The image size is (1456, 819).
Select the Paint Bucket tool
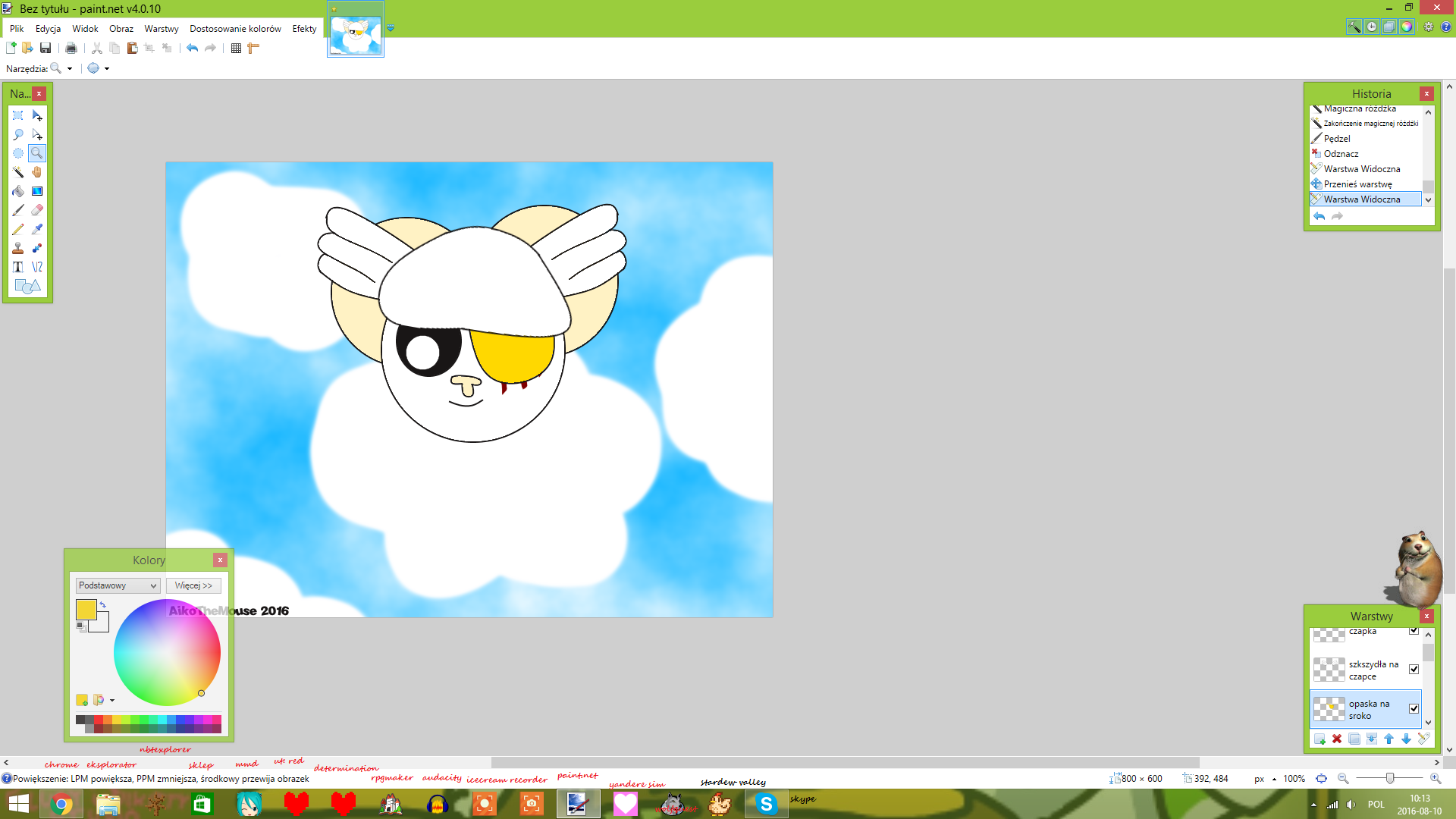[18, 191]
